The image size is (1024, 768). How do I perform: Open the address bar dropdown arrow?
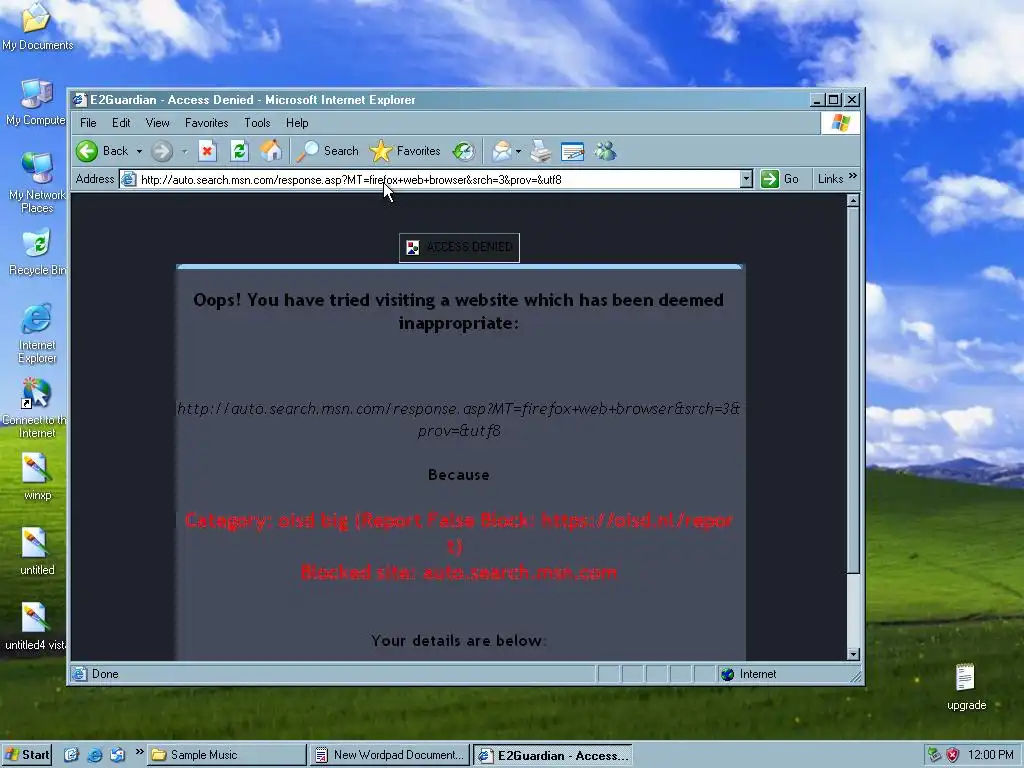pos(746,179)
